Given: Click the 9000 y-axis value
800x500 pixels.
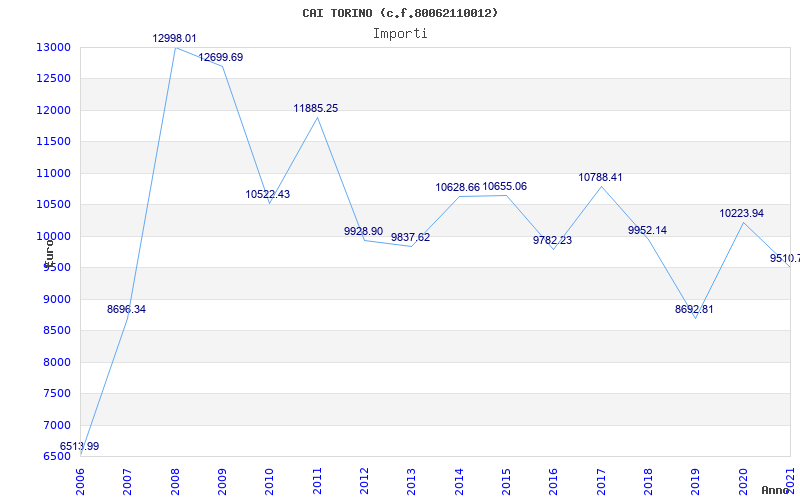Looking at the screenshot, I should tap(56, 299).
